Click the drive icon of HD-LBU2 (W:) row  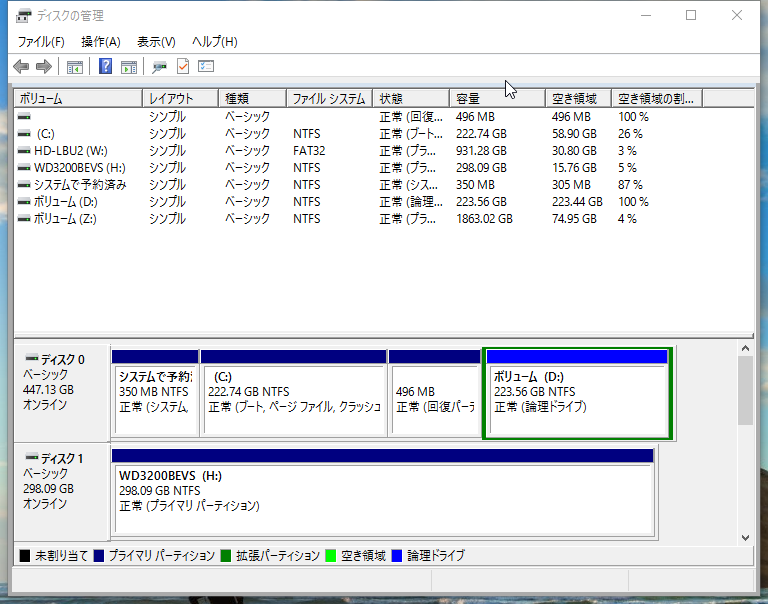coord(24,151)
